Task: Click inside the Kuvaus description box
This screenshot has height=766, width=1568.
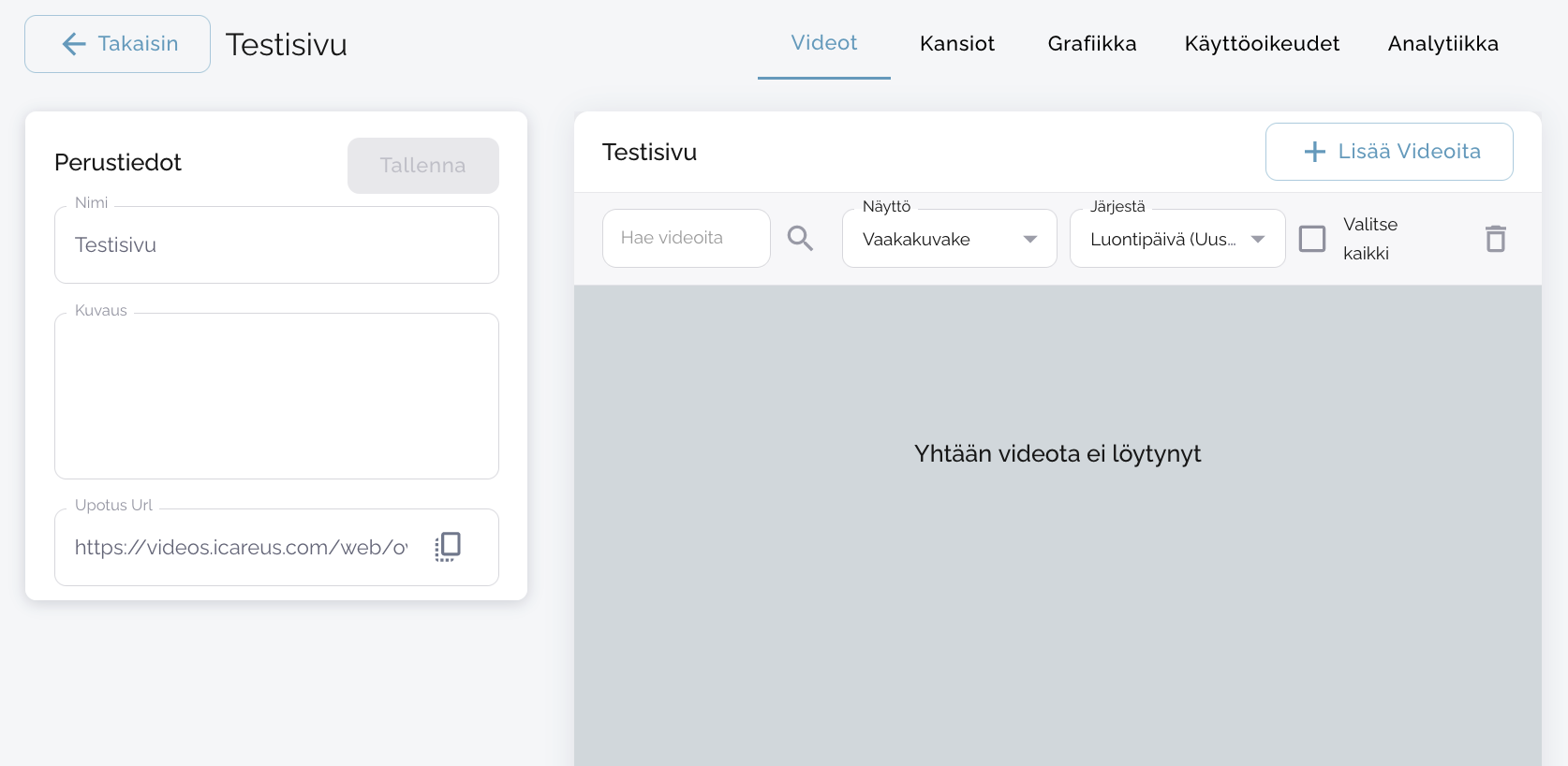Action: pos(276,396)
